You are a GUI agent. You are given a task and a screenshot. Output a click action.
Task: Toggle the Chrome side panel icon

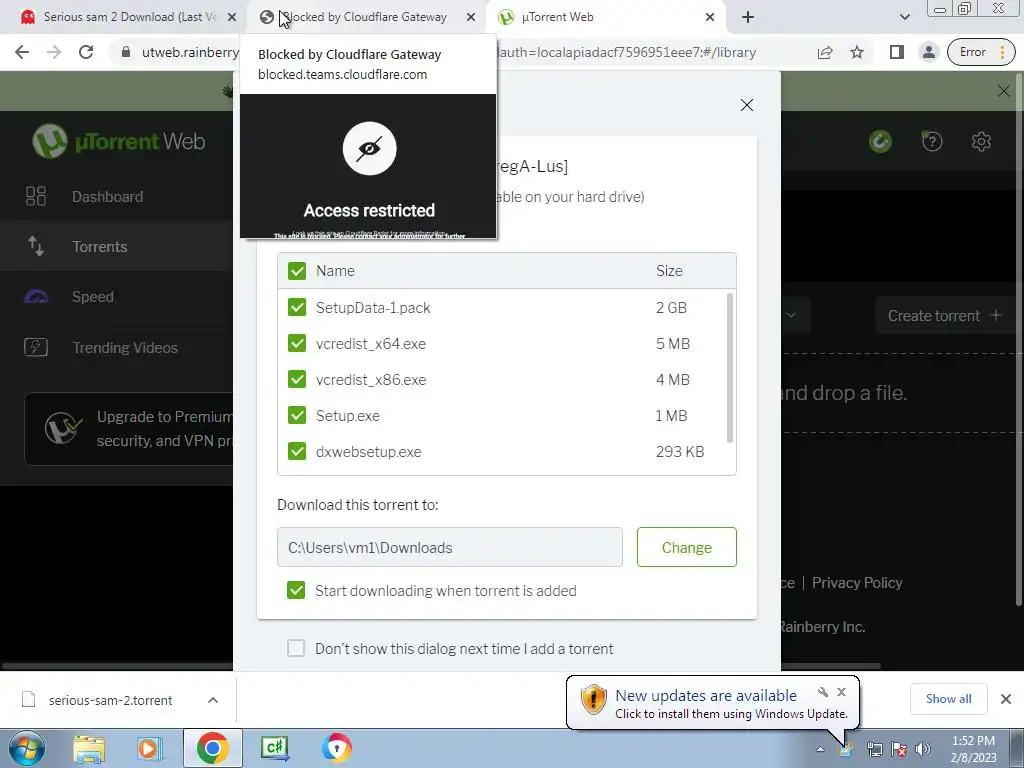point(897,52)
